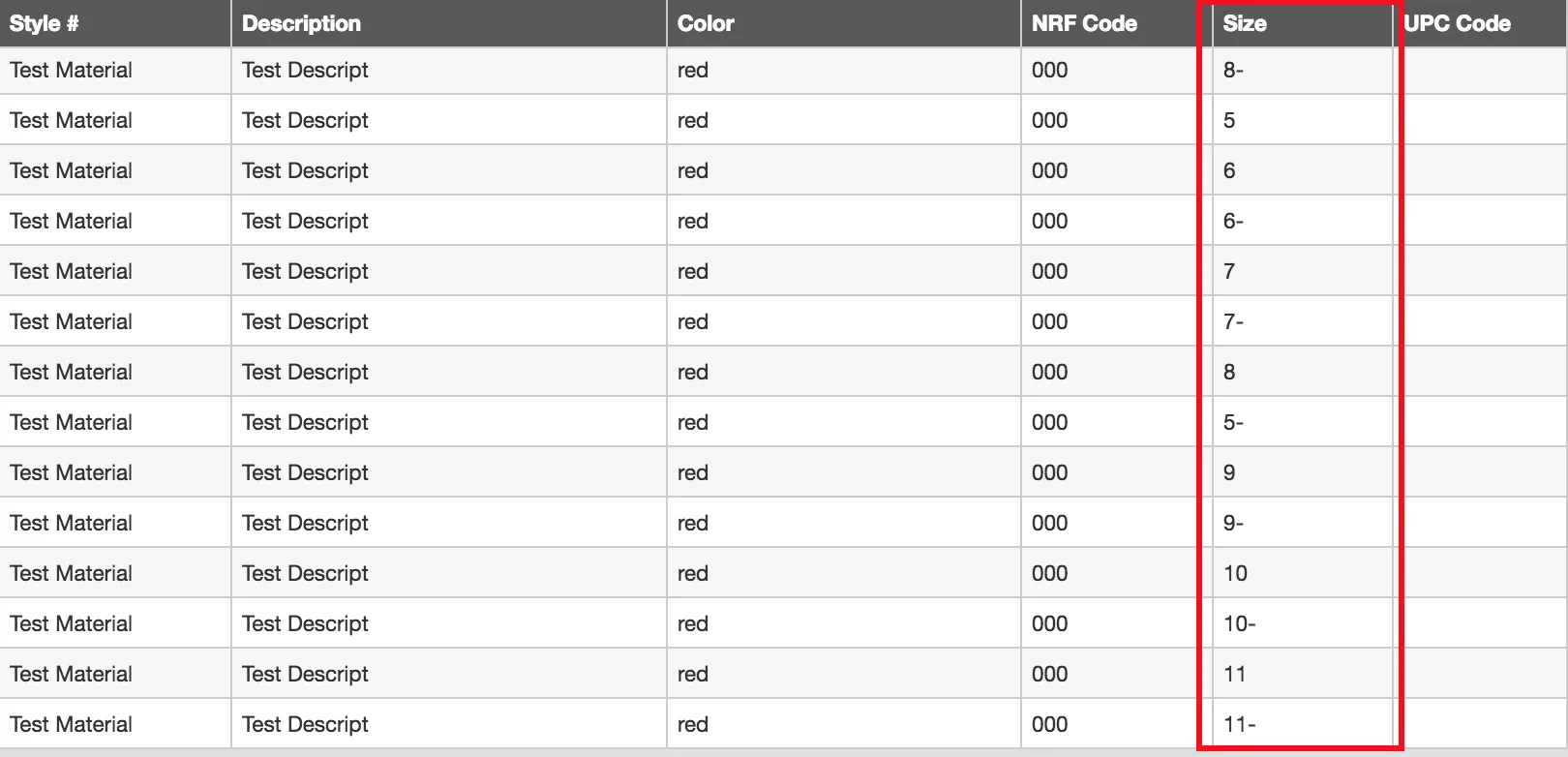1568x757 pixels.
Task: Select the Size cell showing only '8'
Action: click(1229, 372)
